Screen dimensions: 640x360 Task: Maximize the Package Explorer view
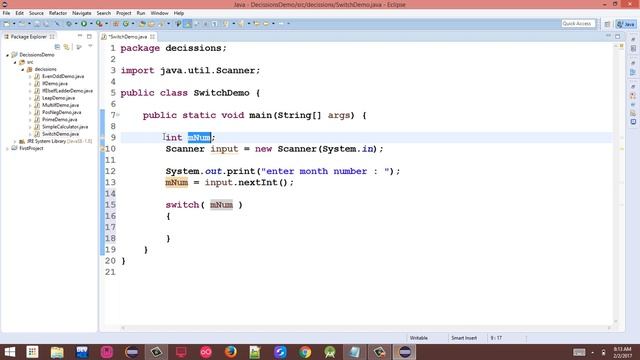click(89, 36)
